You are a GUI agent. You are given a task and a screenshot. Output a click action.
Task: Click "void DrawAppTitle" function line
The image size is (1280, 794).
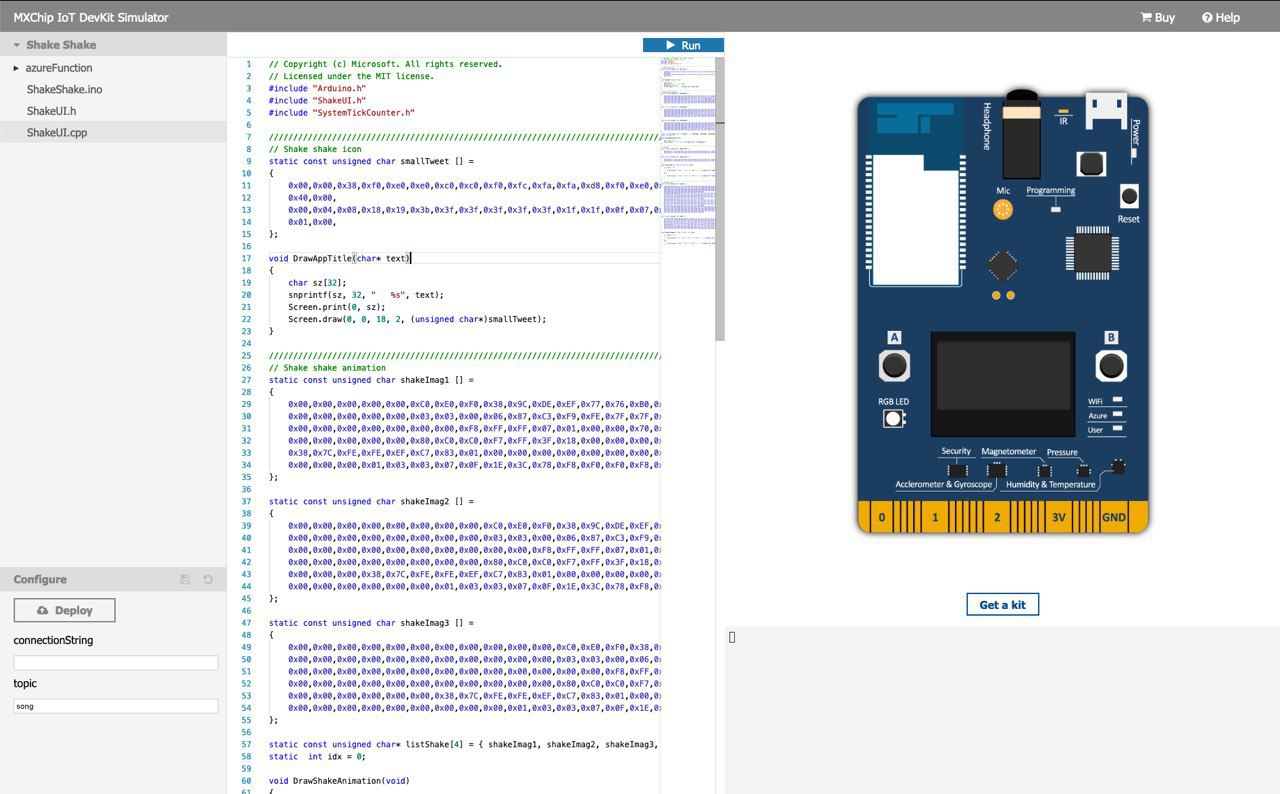coord(340,258)
